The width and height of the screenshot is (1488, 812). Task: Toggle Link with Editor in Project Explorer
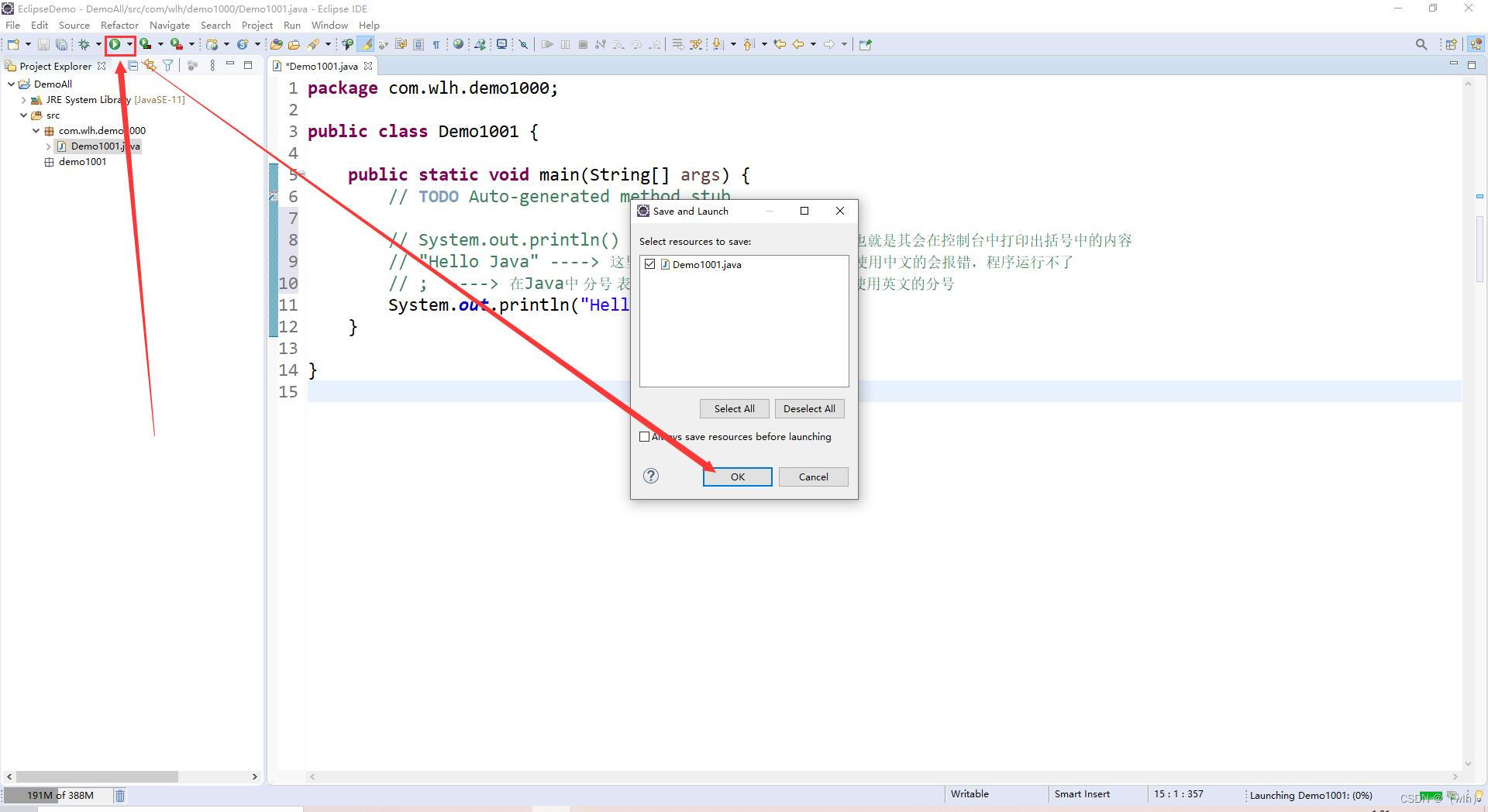tap(150, 66)
